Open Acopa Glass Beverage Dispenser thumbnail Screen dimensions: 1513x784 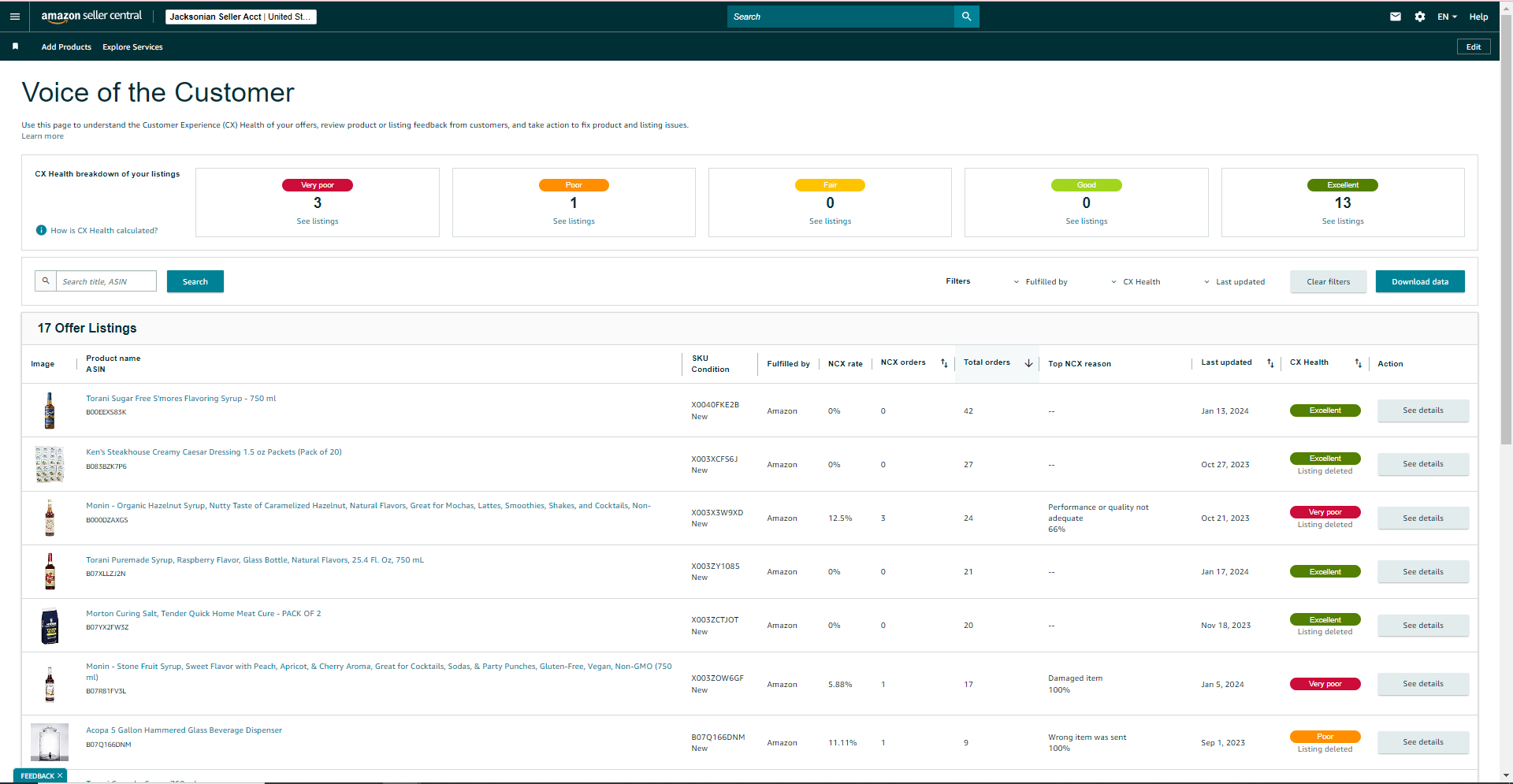tap(50, 742)
